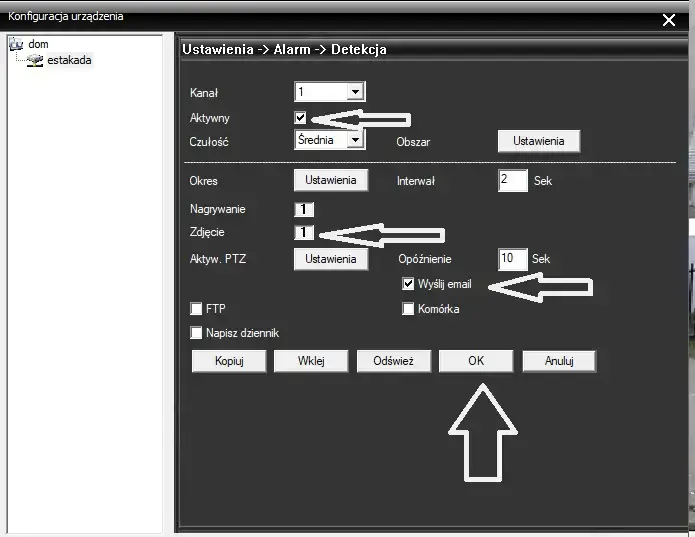Screen dimensions: 695x537
Task: Open Obszar Ustawienia button
Action: tap(539, 141)
